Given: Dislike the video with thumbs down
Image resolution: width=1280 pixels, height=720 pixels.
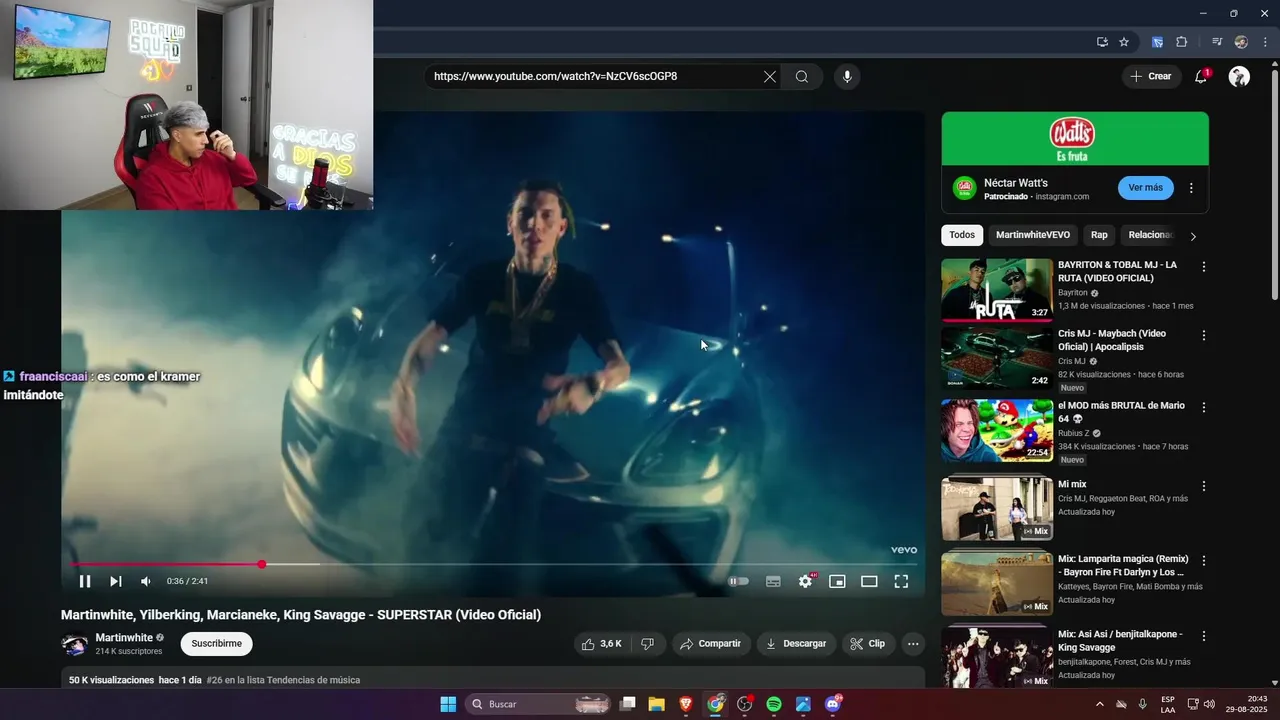Looking at the screenshot, I should [x=647, y=644].
